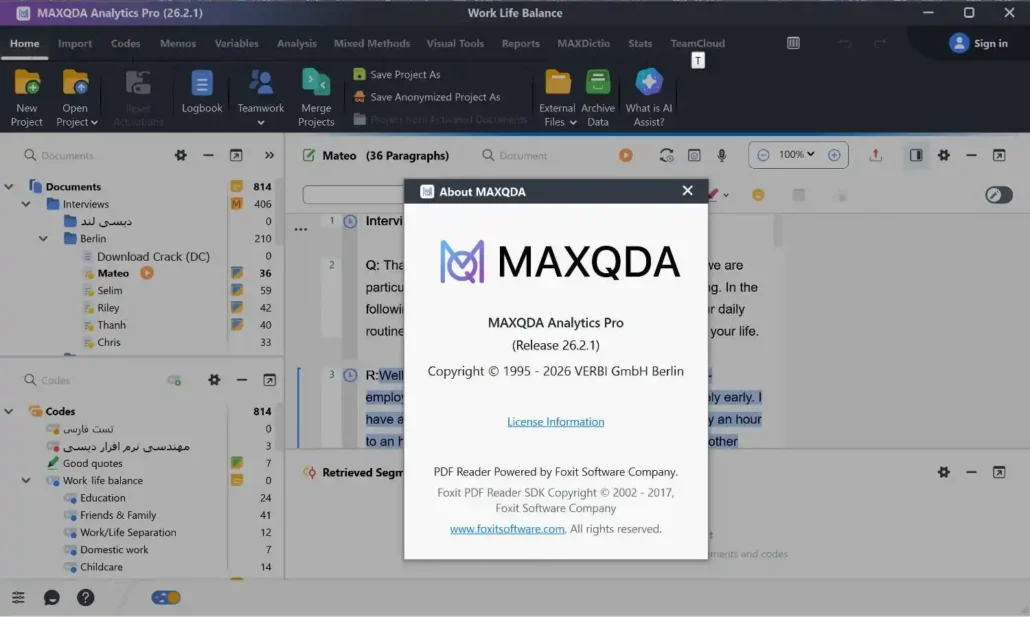This screenshot has width=1030, height=617.
Task: Click the microphone icon in document toolbar
Action: 721,155
